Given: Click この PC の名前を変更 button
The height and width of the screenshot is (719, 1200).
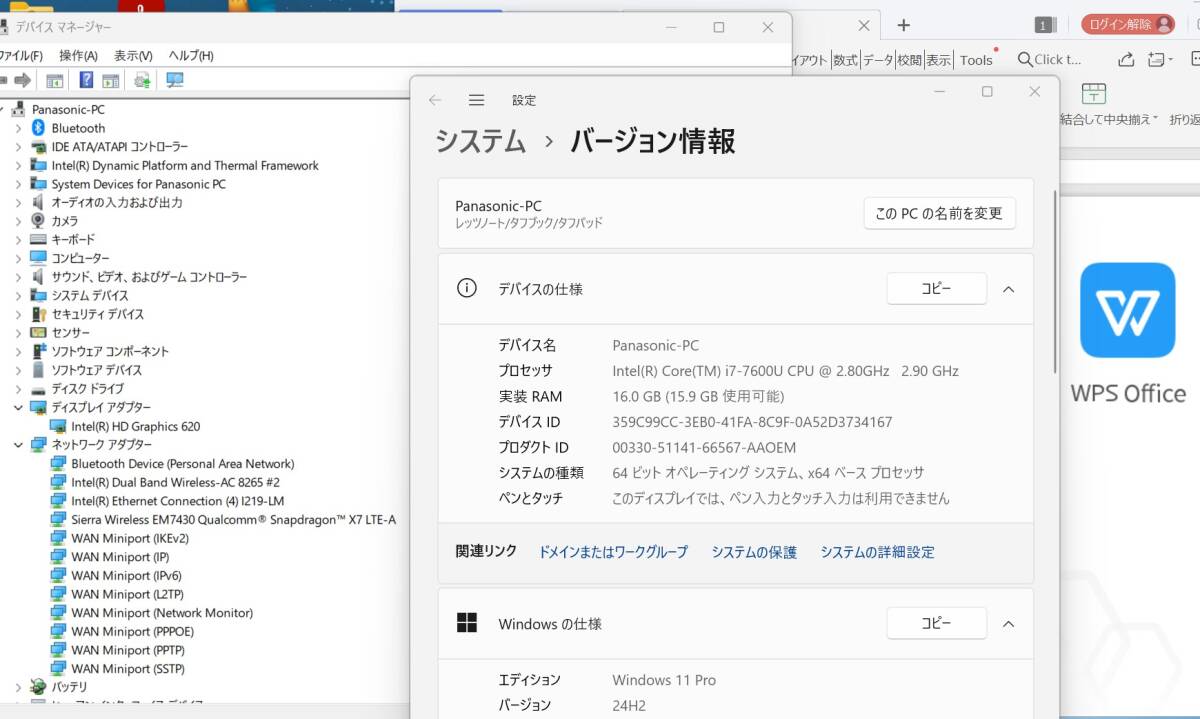Looking at the screenshot, I should [939, 214].
